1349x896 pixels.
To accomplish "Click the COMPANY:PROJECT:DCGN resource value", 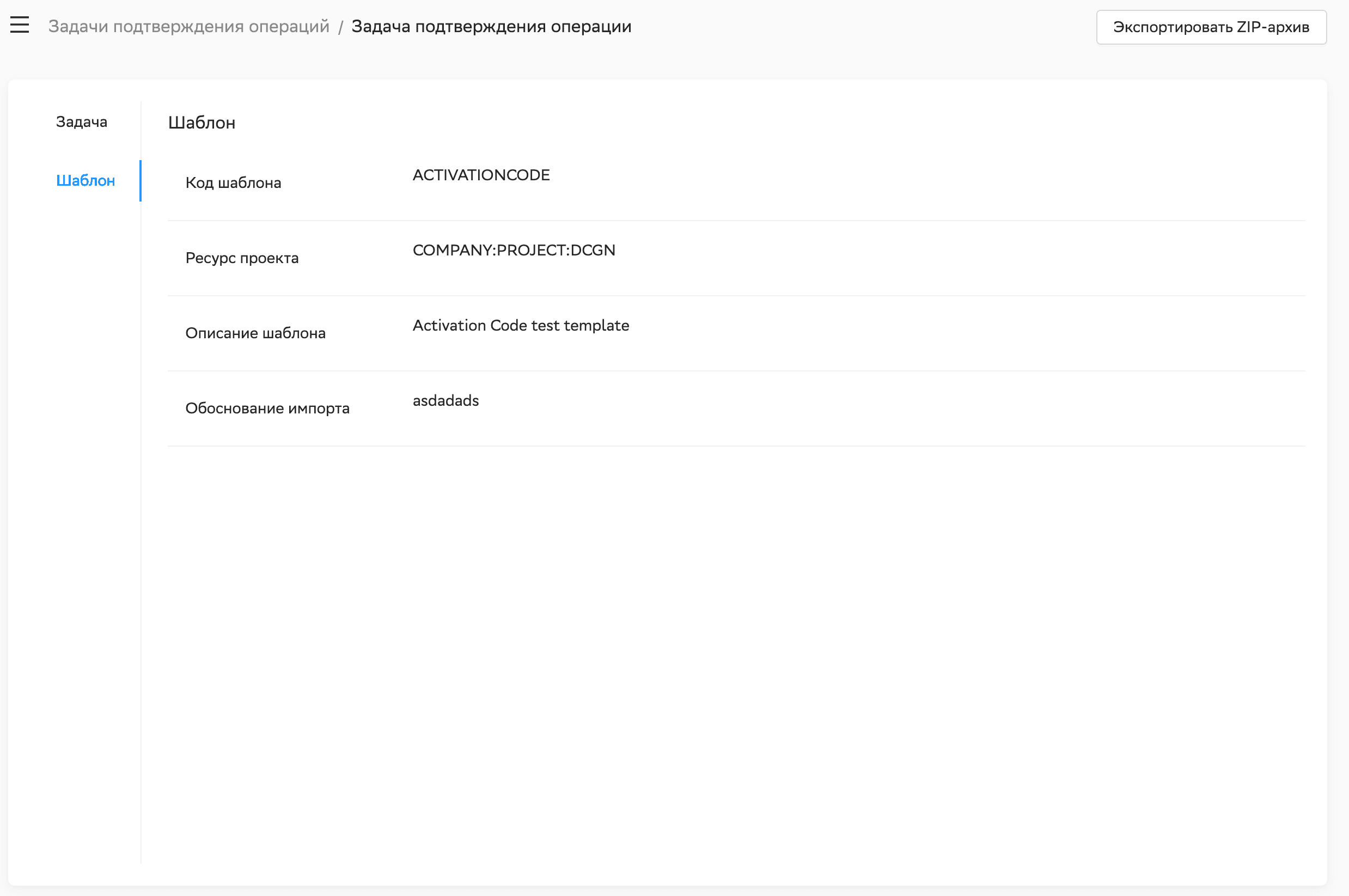I will pyautogui.click(x=514, y=251).
